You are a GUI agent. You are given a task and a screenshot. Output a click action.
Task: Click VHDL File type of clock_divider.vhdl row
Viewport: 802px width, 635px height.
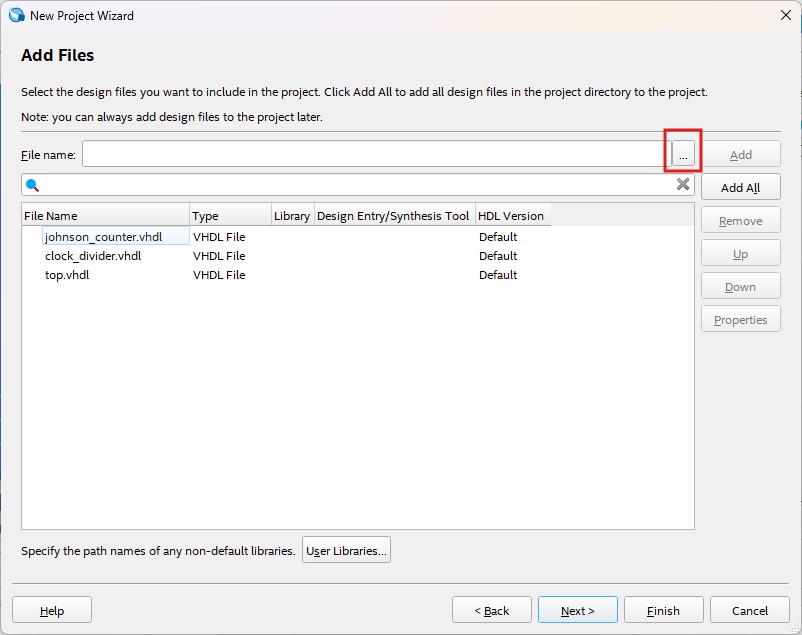click(219, 255)
